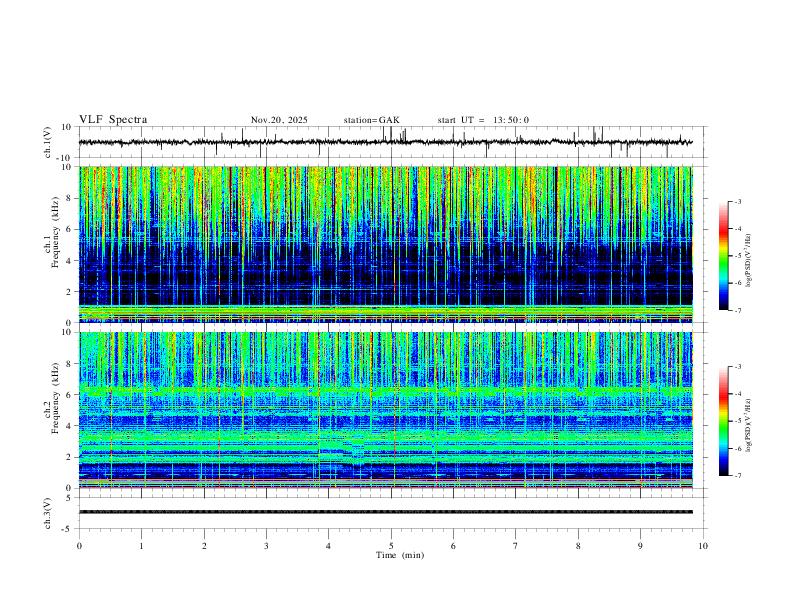792x612 pixels.
Task: Click the 'VLF Spectra' title text
Action: tap(113, 120)
